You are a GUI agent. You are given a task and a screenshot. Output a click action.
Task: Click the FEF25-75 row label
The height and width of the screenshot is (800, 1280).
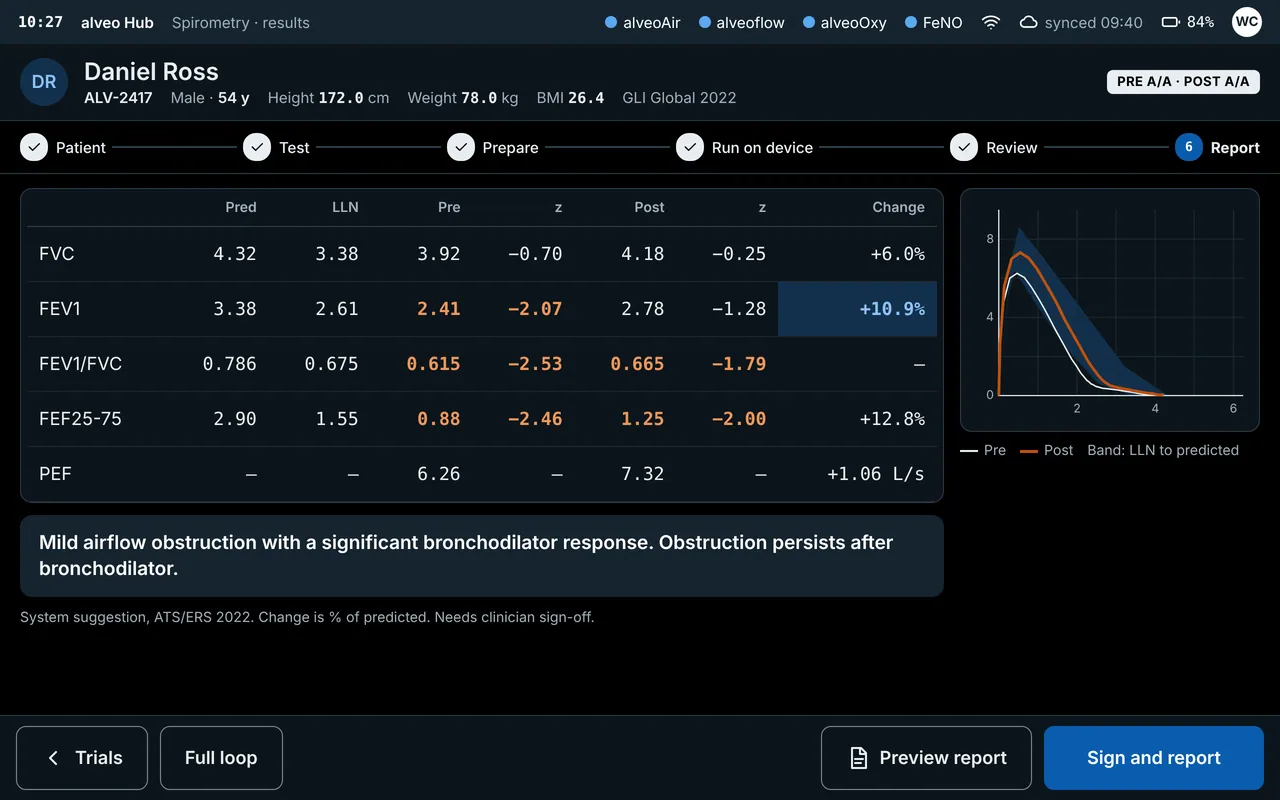tap(80, 419)
